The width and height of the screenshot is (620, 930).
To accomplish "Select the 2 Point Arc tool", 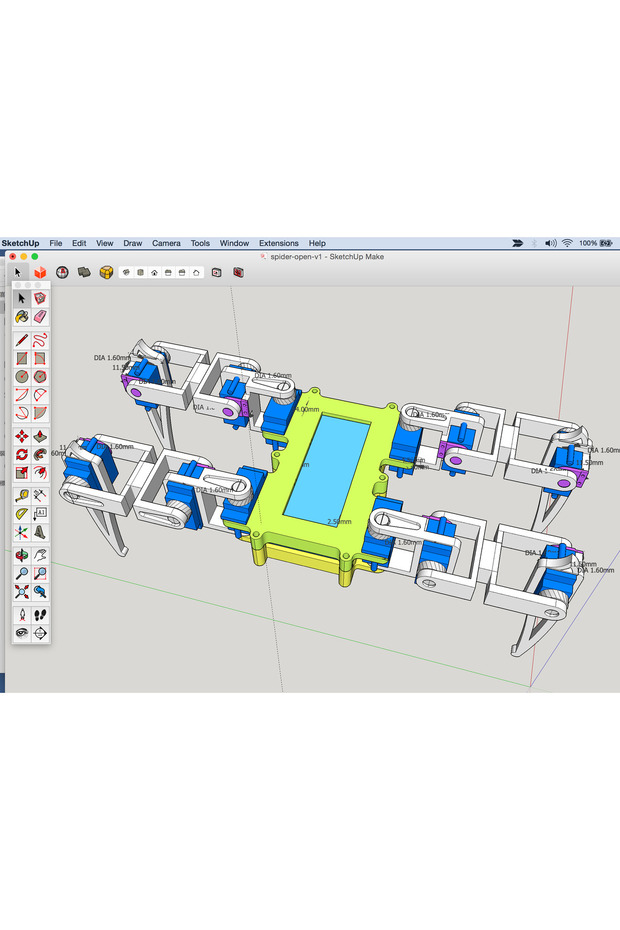I will pyautogui.click(x=40, y=395).
